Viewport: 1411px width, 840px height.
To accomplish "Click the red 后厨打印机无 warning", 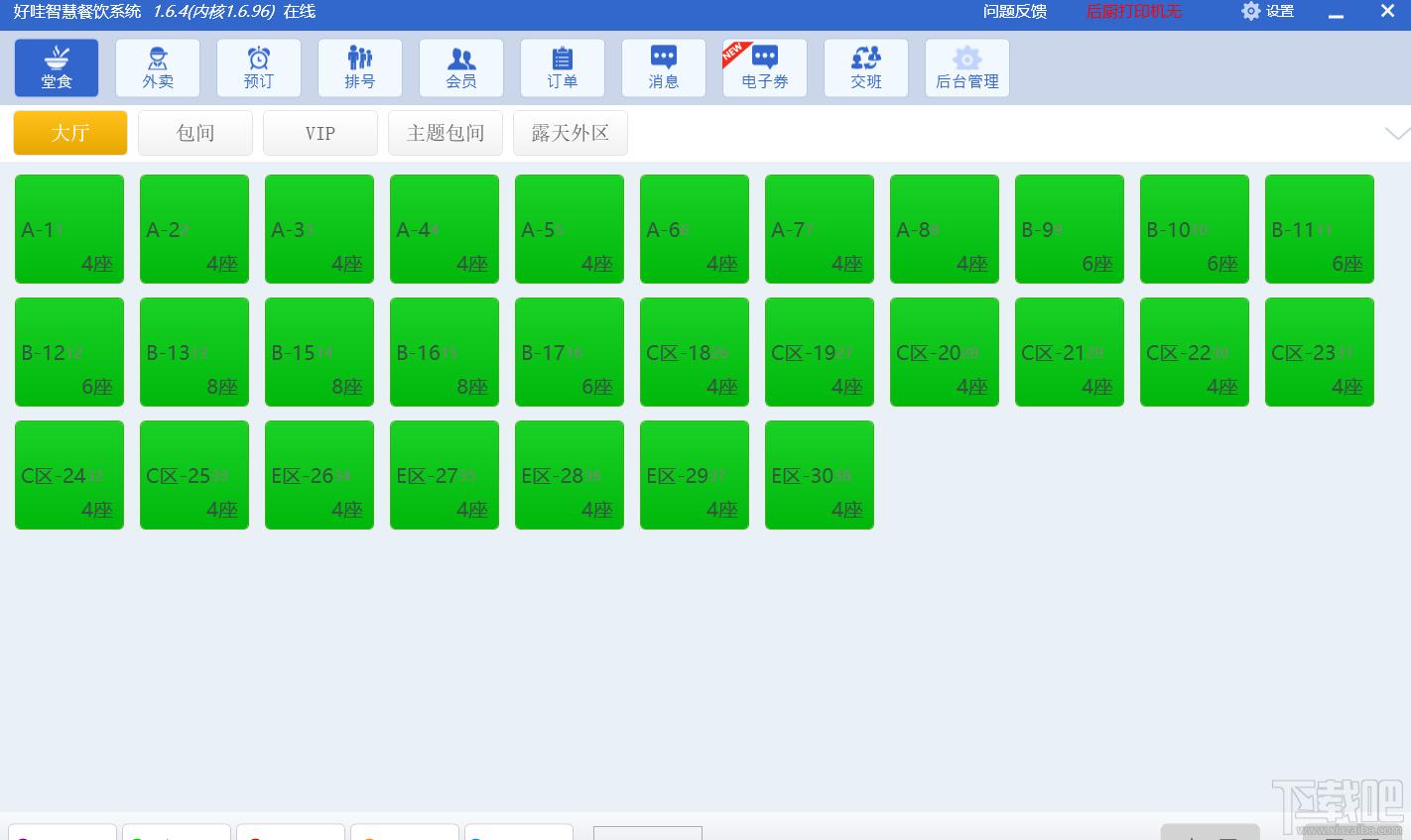I will [x=1134, y=12].
